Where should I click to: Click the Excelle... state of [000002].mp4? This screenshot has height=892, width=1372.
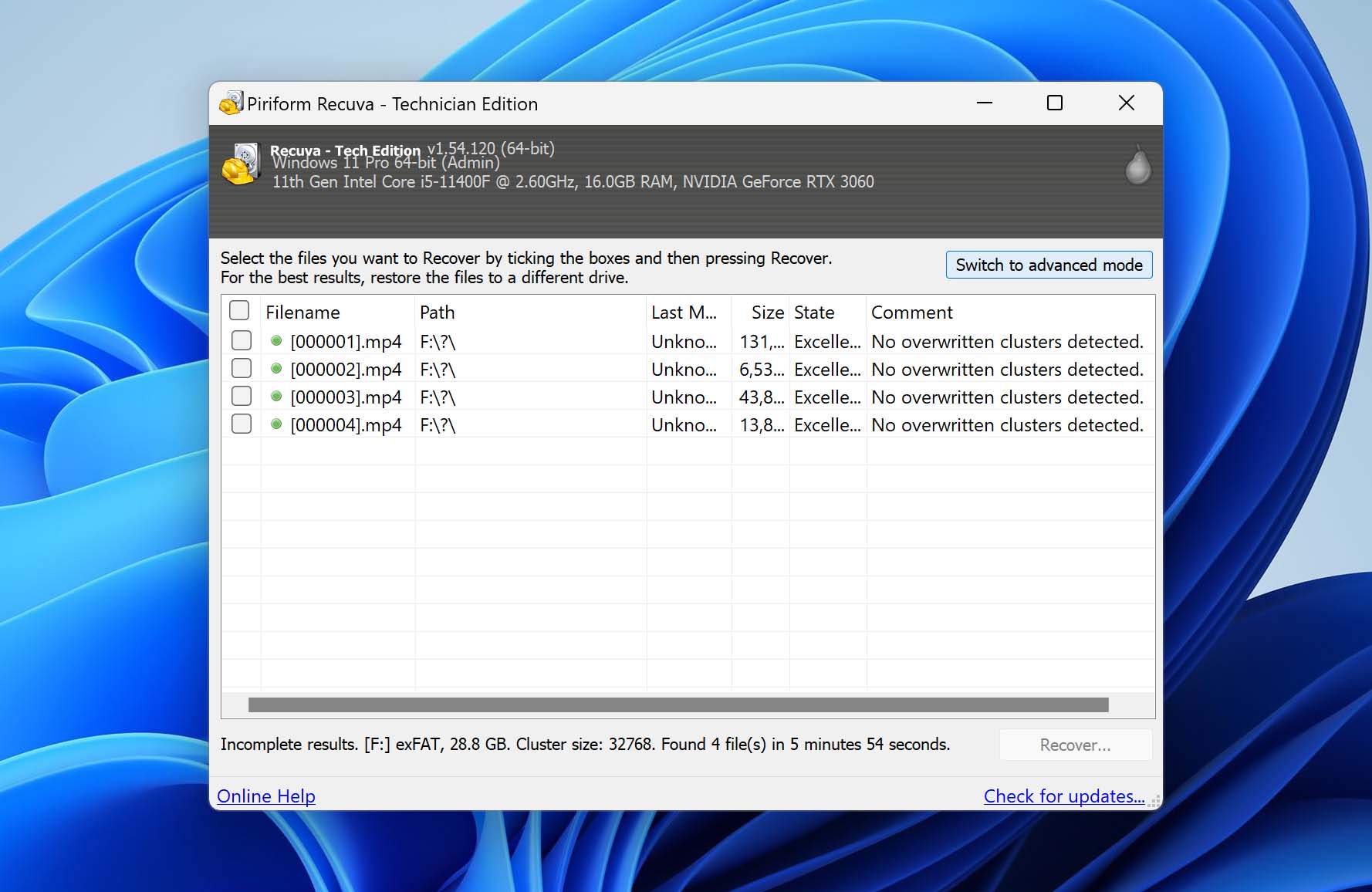click(827, 369)
